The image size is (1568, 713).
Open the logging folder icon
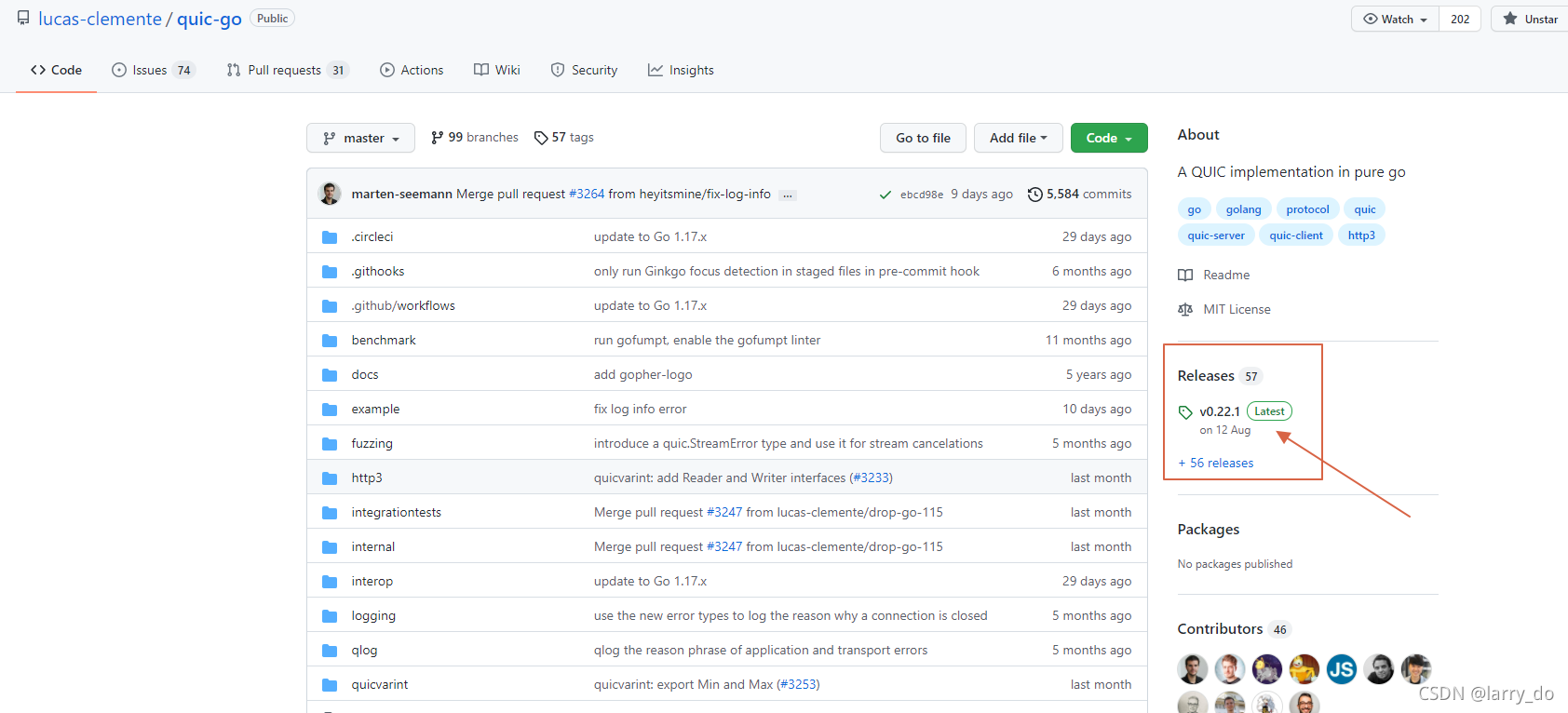330,616
